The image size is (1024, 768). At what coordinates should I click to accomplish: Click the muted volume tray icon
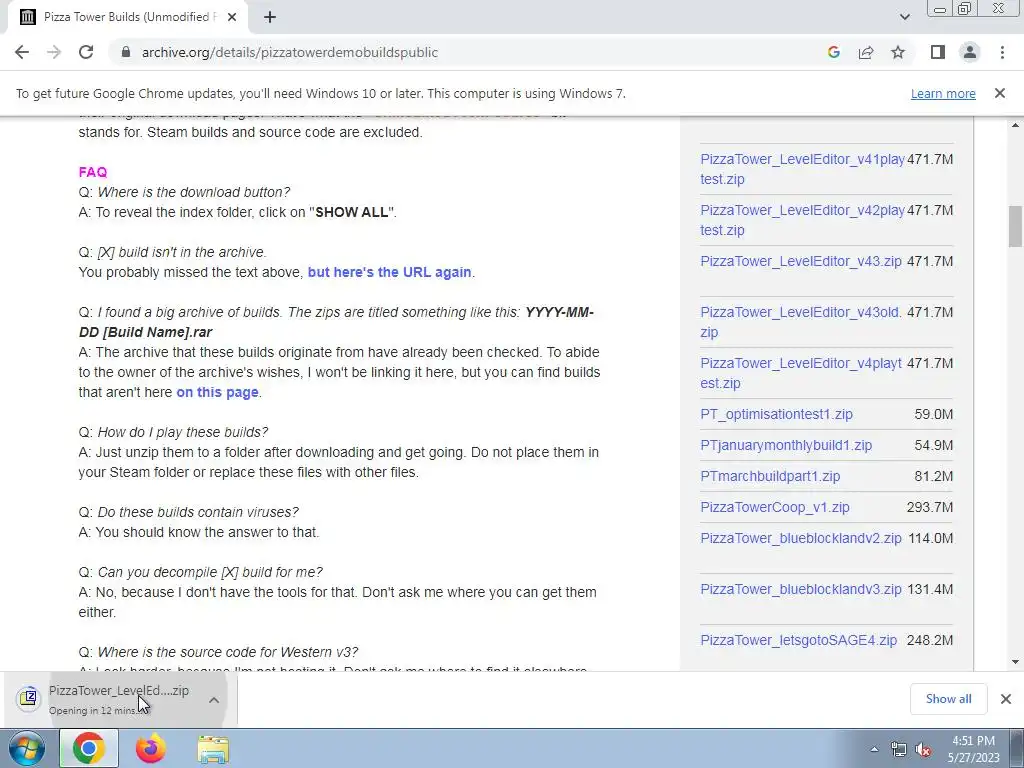[x=923, y=749]
